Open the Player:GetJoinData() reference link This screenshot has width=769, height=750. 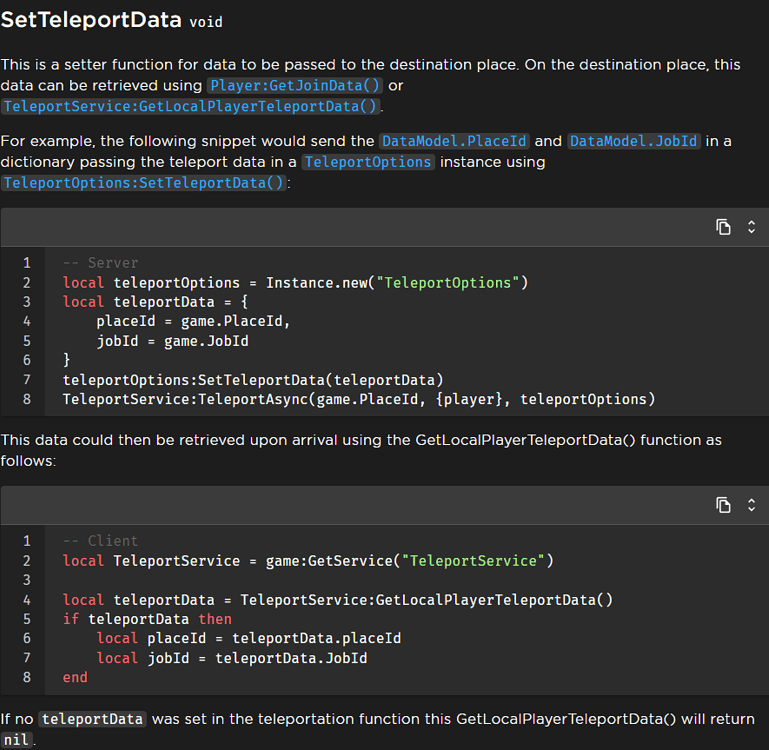pyautogui.click(x=295, y=86)
